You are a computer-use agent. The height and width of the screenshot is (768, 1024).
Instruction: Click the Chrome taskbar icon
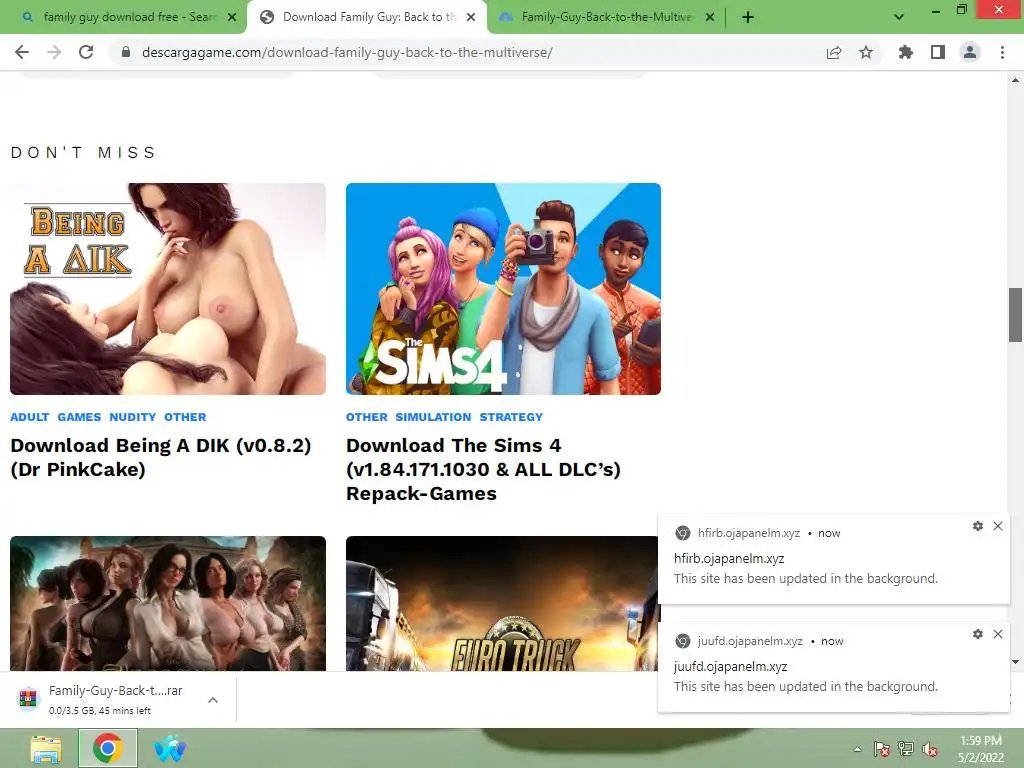tap(108, 748)
